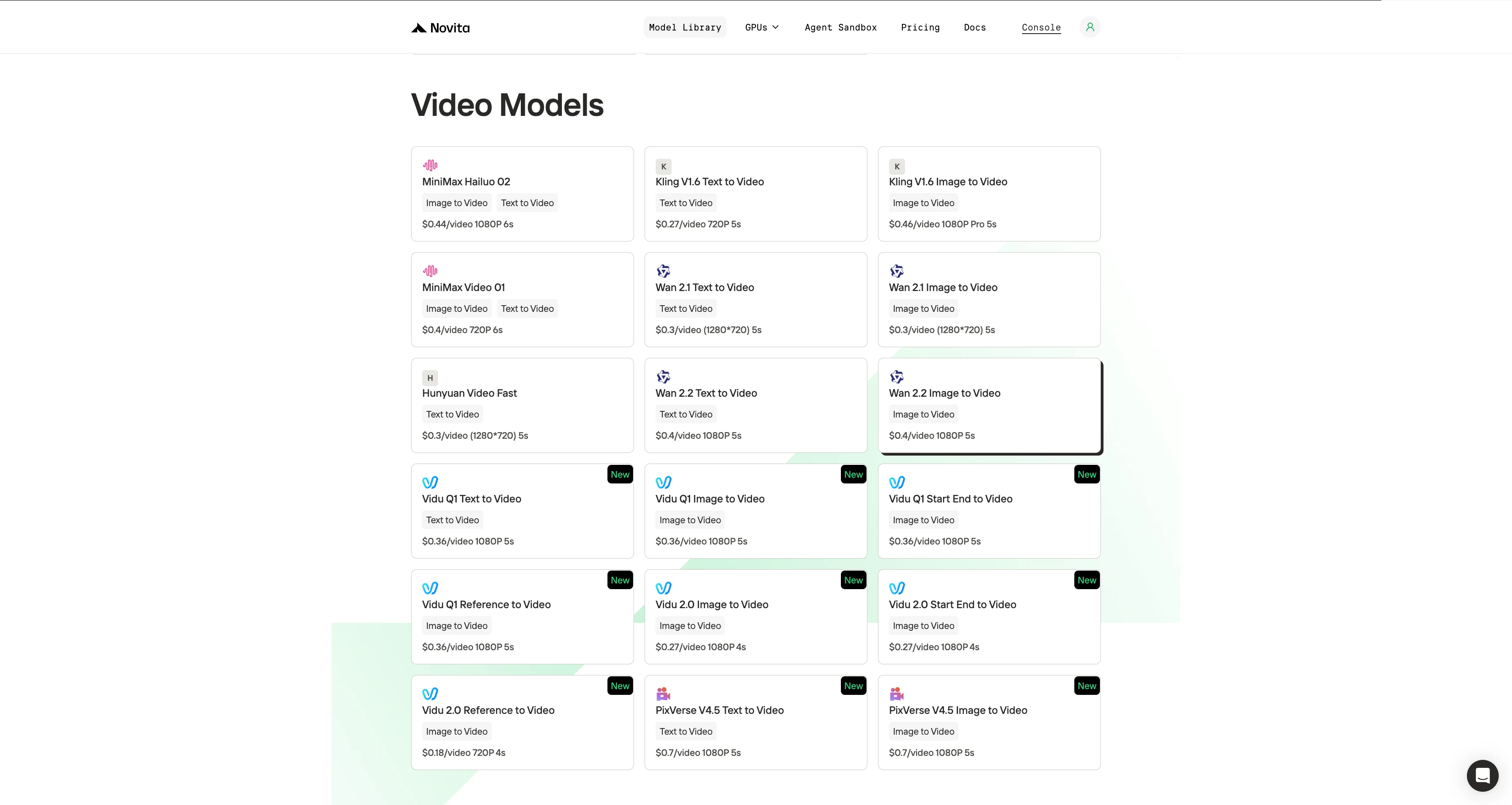Click the New badge on Vidu 2.0 Reference to Video
Viewport: 1512px width, 805px height.
click(x=620, y=686)
